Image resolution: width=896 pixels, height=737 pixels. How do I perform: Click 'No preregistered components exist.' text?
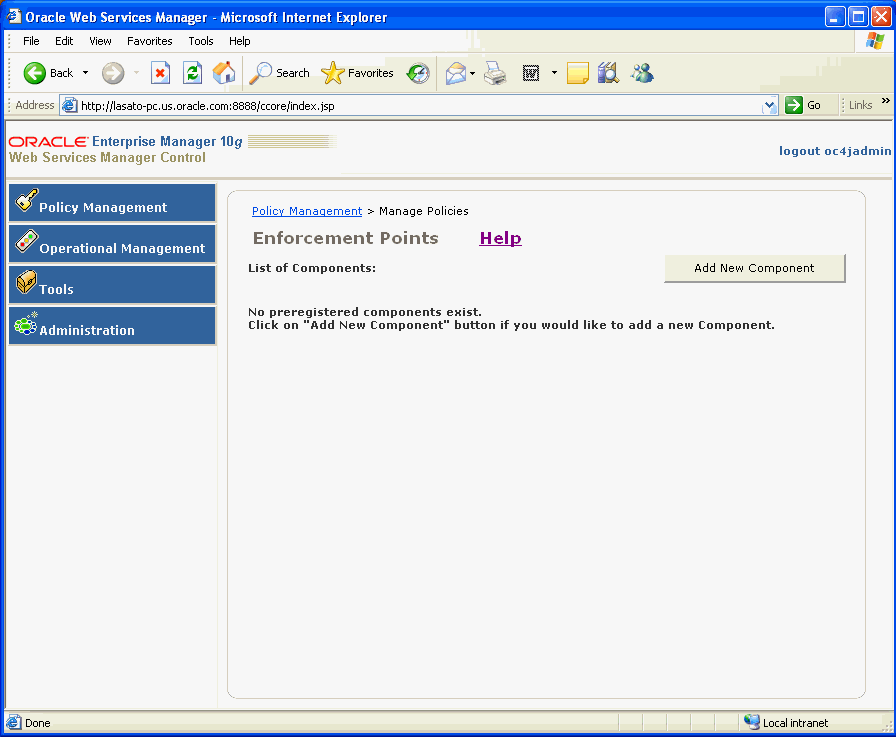click(x=365, y=312)
